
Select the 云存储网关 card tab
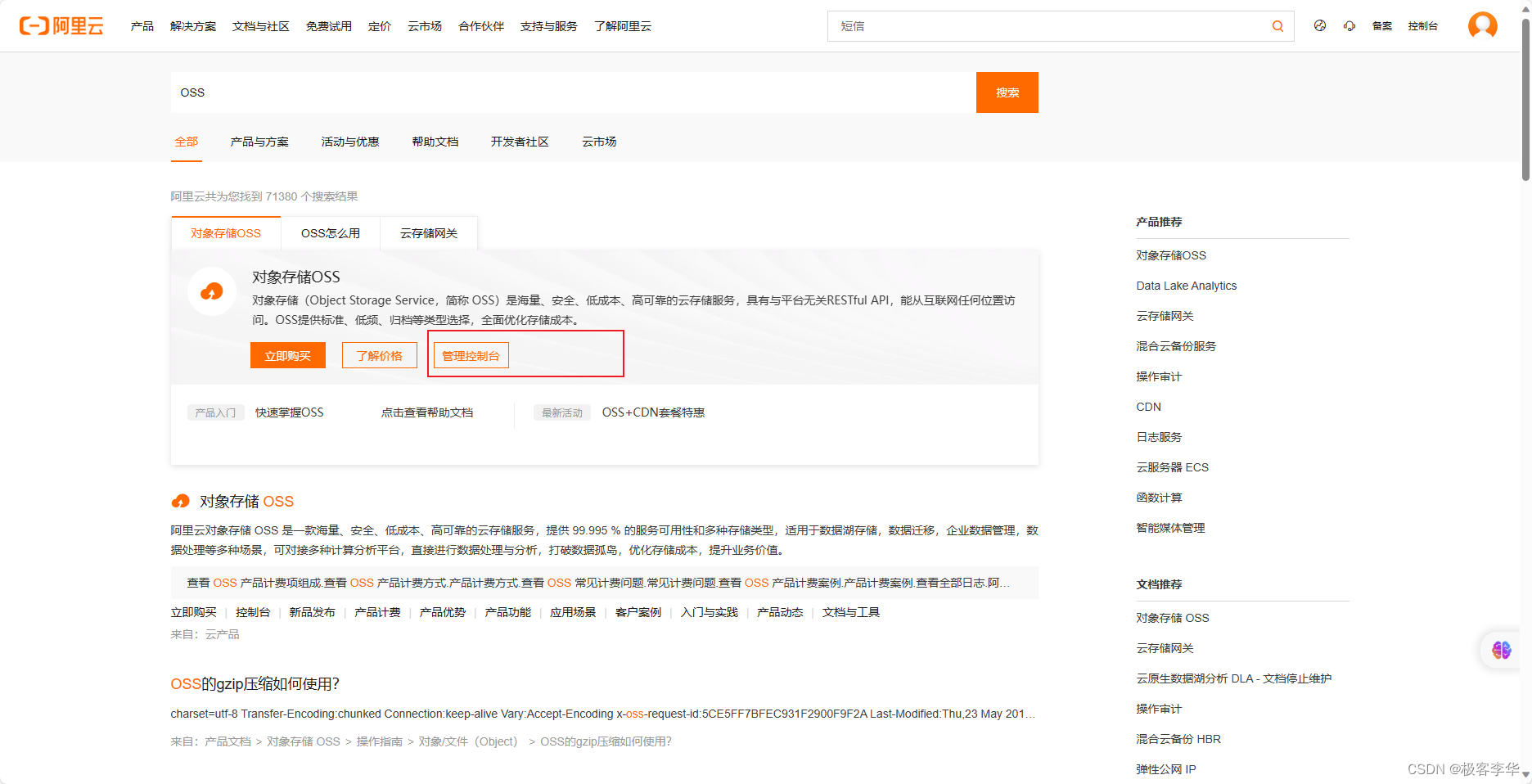click(429, 233)
